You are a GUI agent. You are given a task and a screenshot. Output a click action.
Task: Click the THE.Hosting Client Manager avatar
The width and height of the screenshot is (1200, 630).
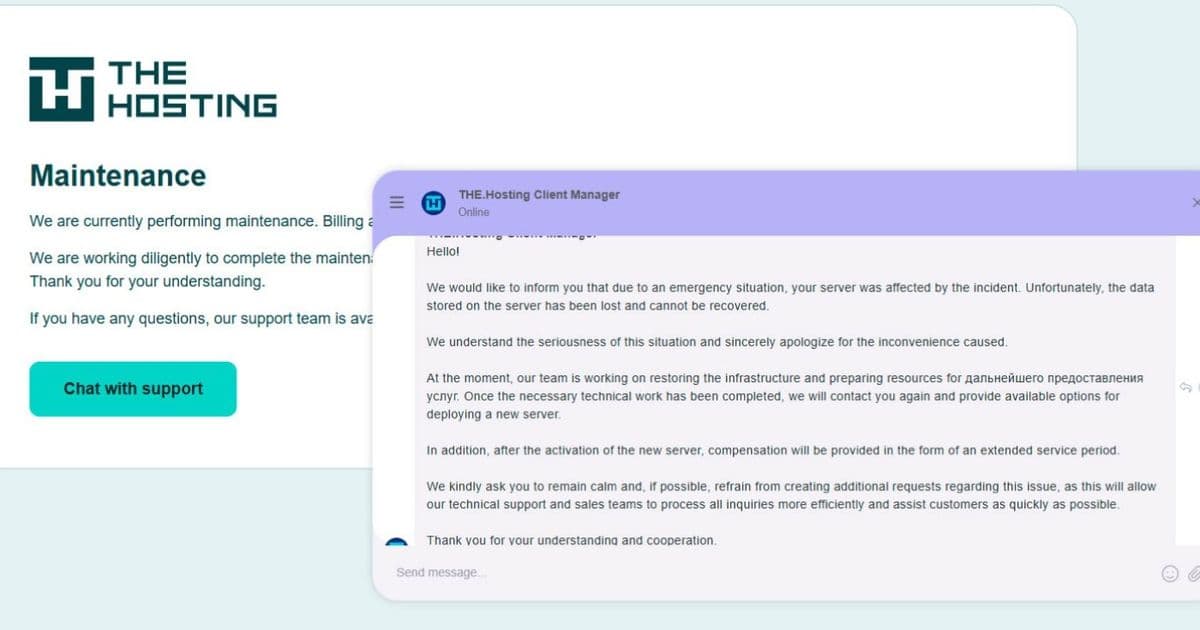coord(433,203)
